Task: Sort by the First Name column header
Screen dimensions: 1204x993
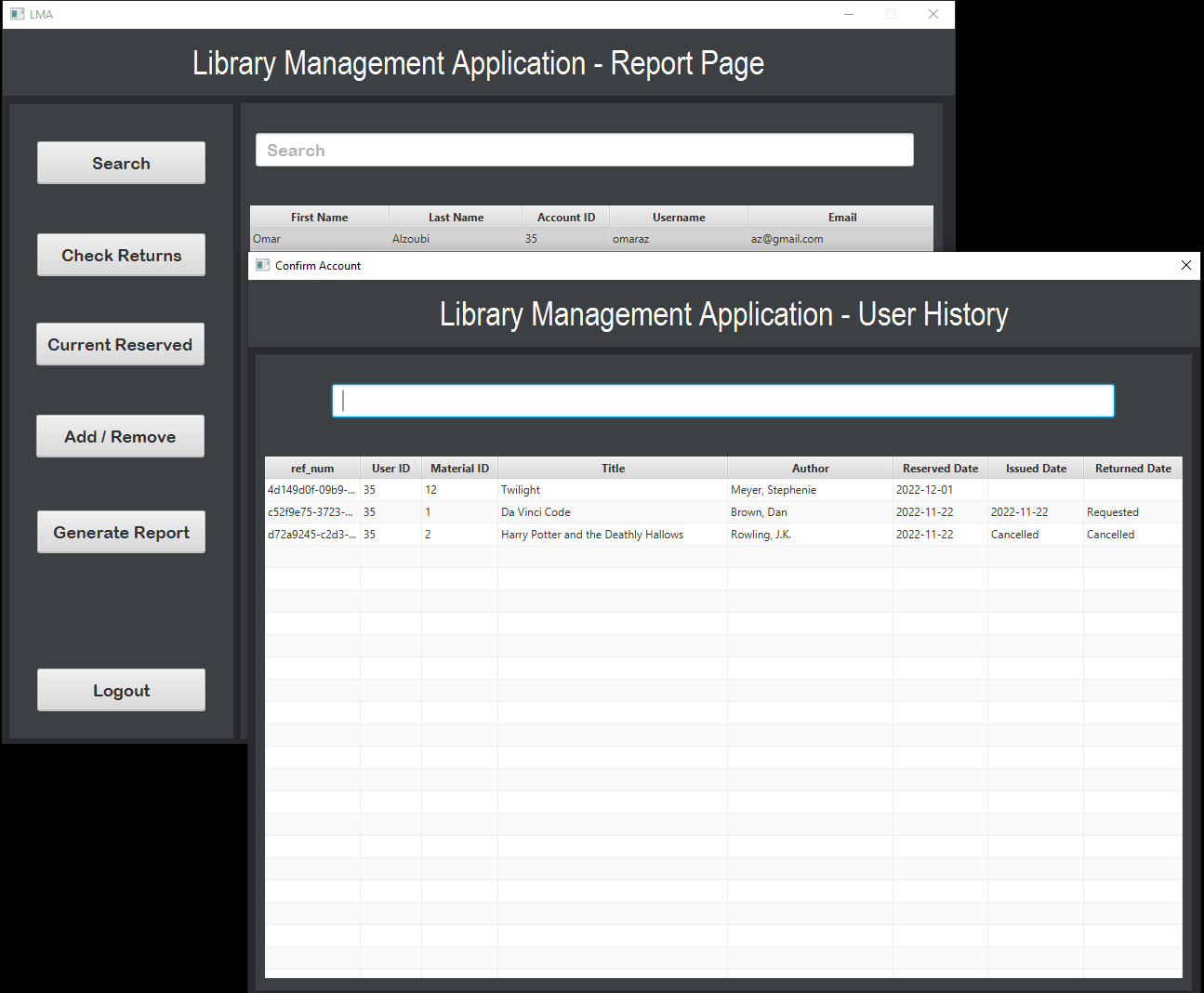Action: point(319,216)
